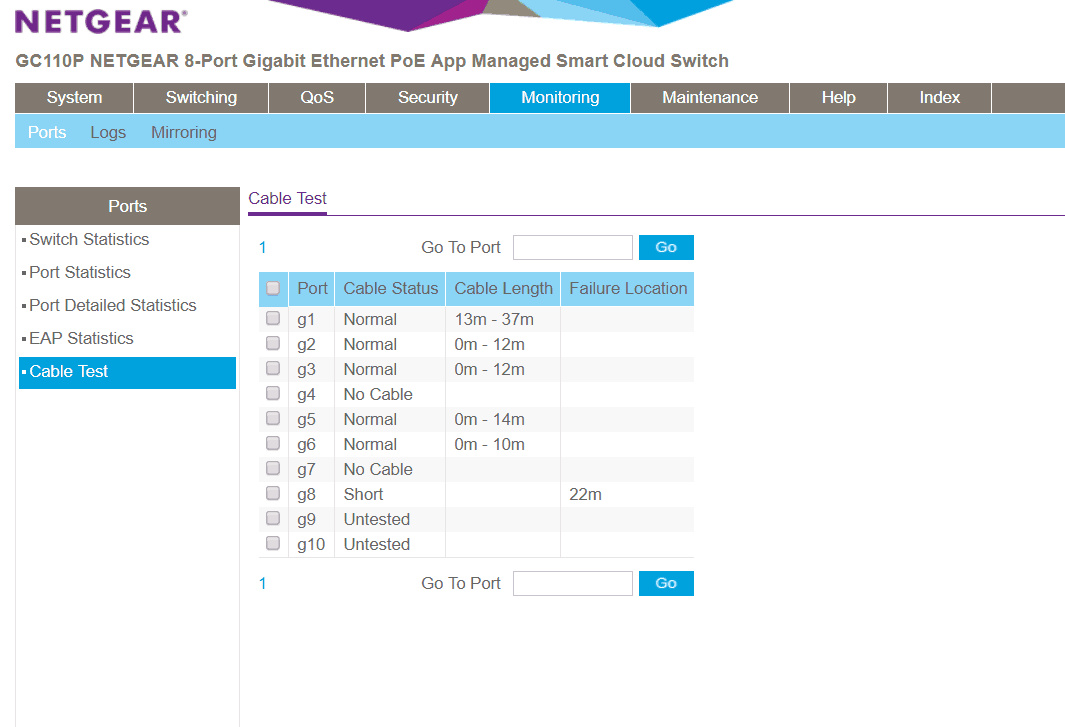Select the Mirroring submenu

point(183,132)
